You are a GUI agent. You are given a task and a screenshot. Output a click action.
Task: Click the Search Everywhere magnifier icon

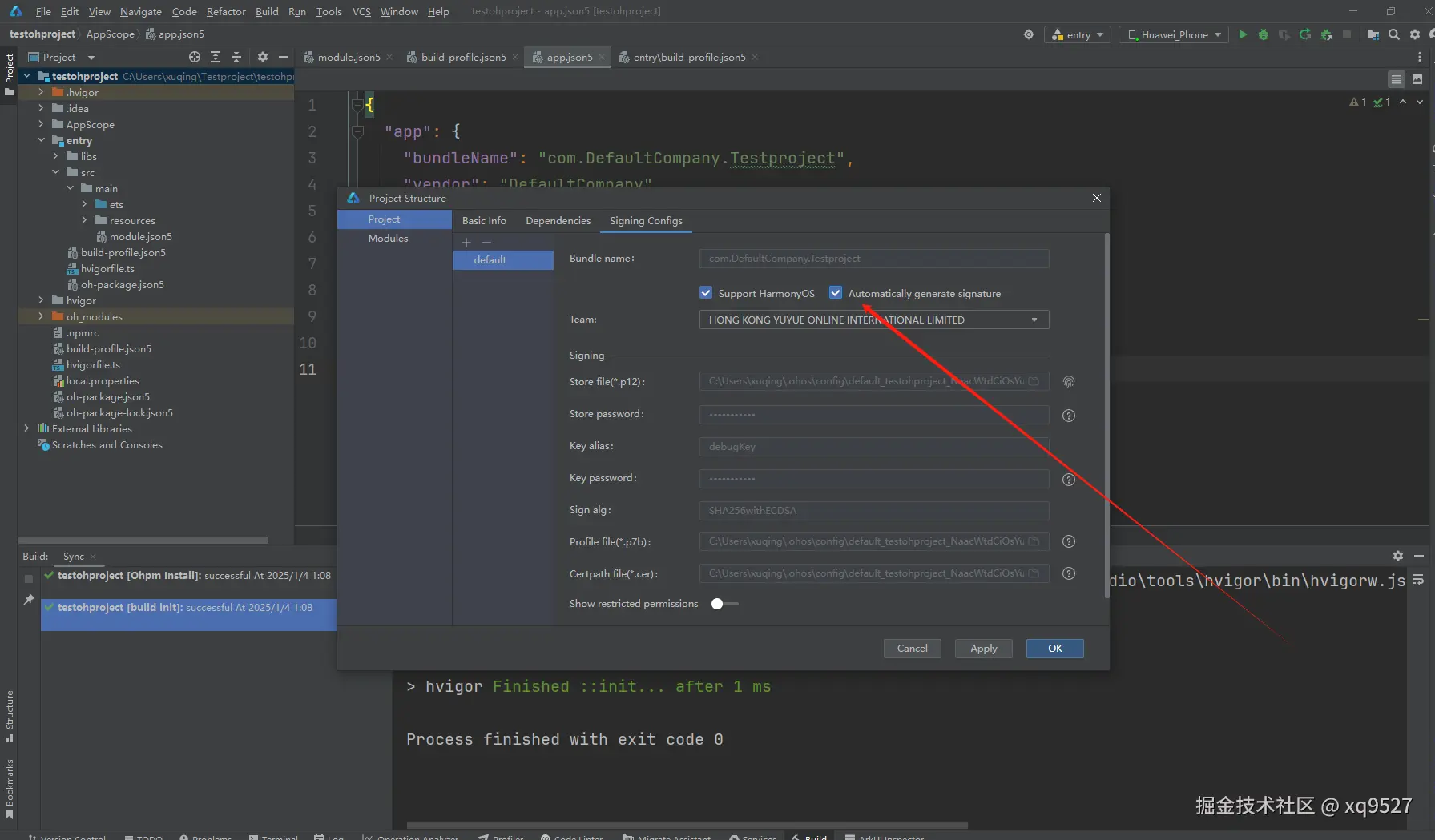pyautogui.click(x=1394, y=34)
